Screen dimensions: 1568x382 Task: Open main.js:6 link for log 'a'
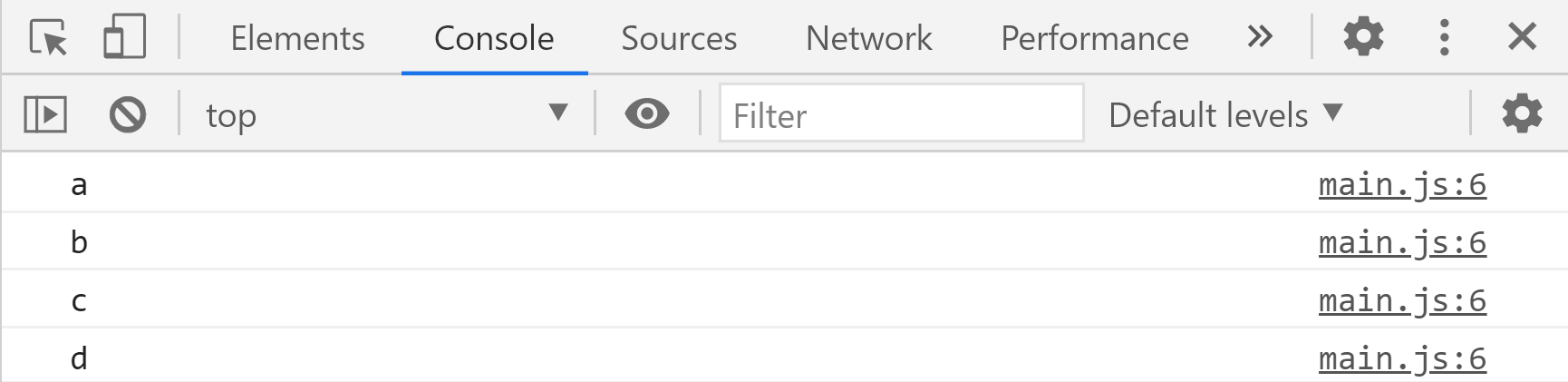tap(1402, 184)
